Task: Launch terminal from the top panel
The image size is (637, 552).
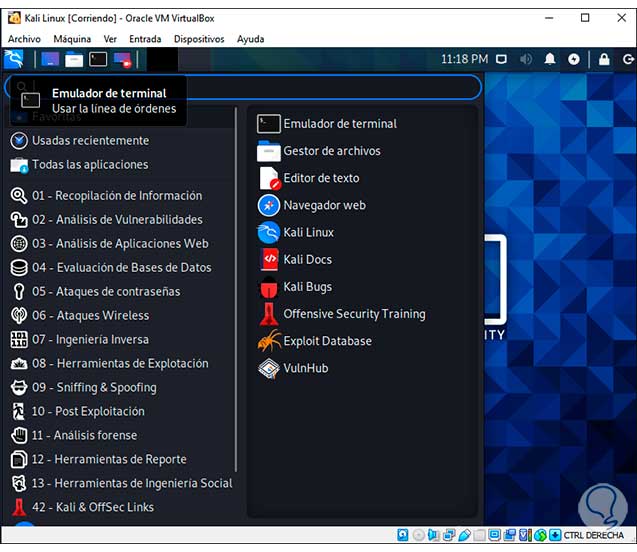Action: coord(98,59)
